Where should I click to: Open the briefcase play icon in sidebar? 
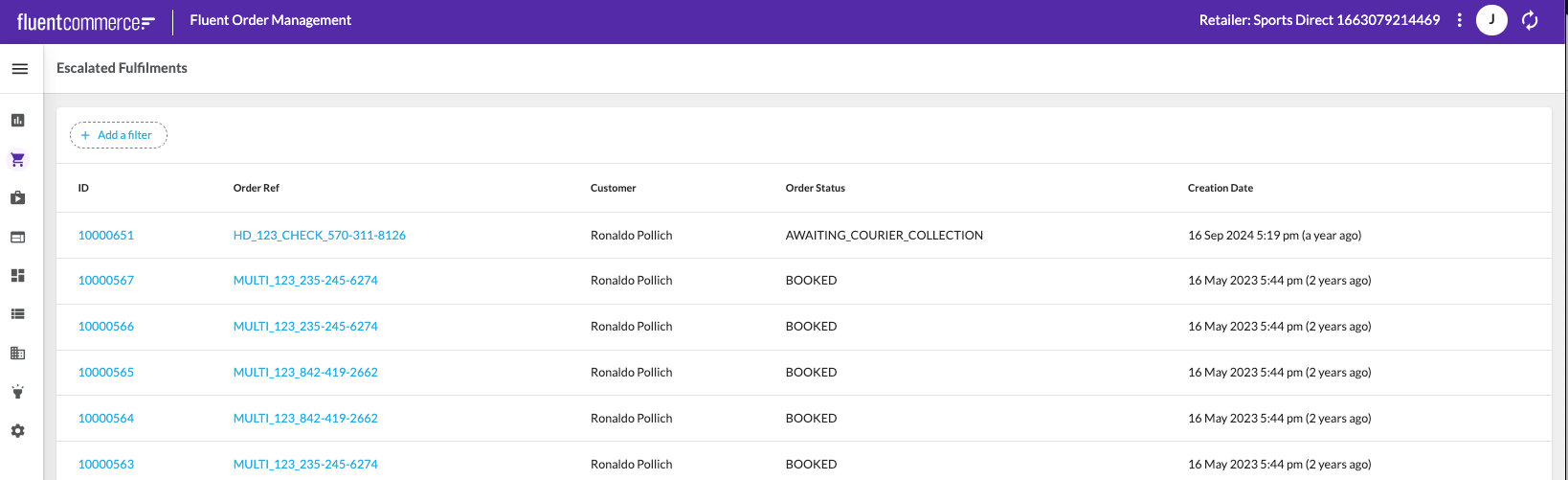(x=17, y=198)
